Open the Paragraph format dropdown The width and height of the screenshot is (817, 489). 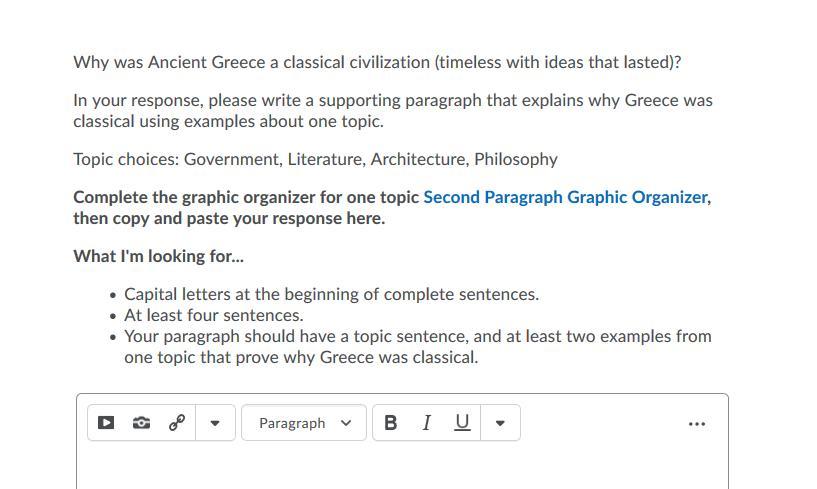[x=304, y=423]
